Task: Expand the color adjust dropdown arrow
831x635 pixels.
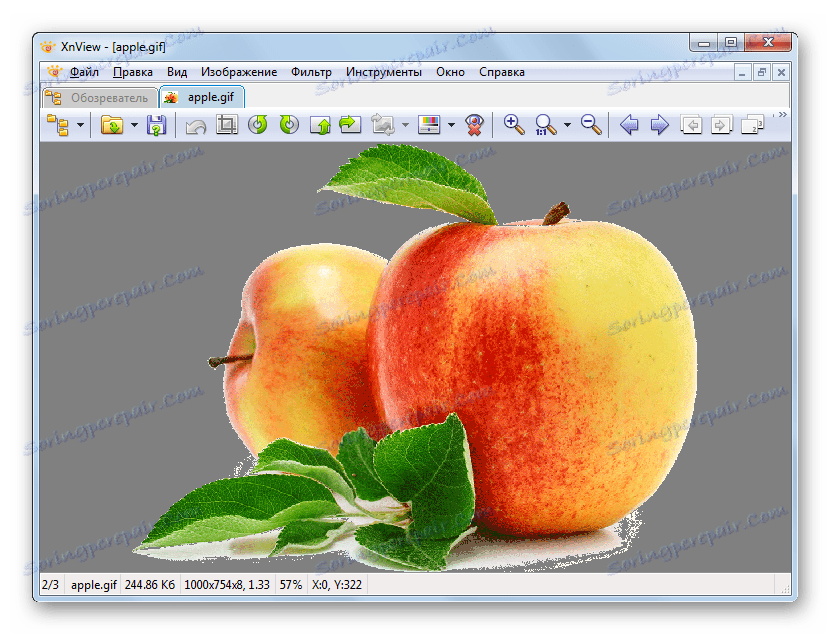Action: (451, 126)
